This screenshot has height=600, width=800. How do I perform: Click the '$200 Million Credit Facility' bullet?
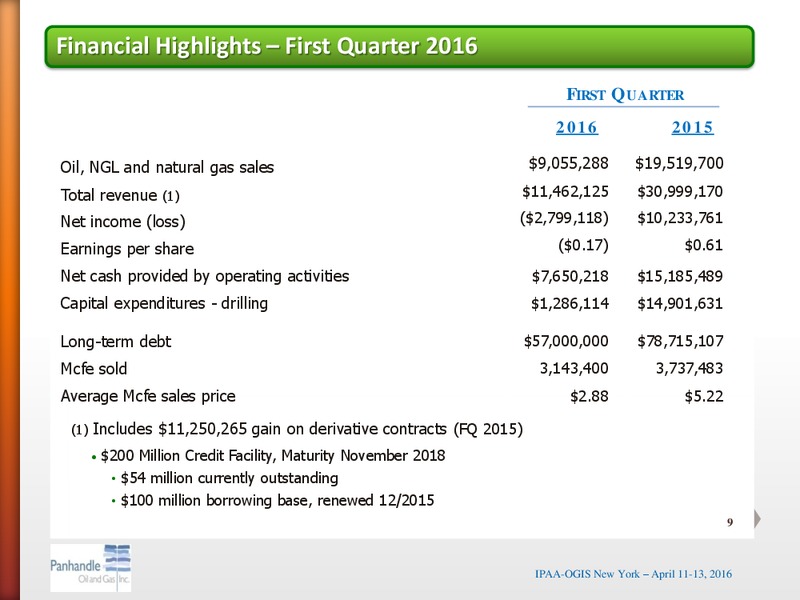[x=268, y=456]
